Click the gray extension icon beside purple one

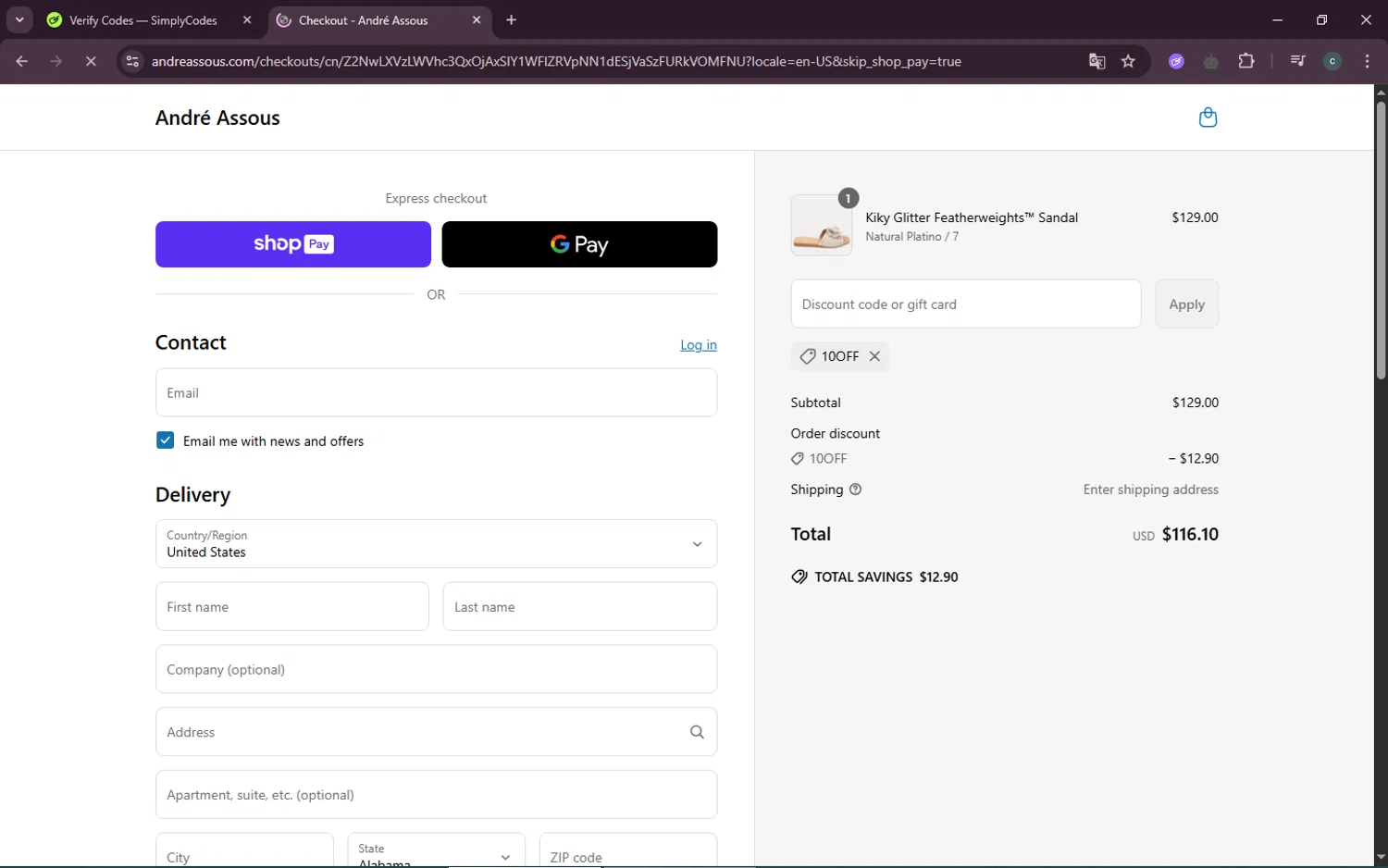click(1211, 61)
